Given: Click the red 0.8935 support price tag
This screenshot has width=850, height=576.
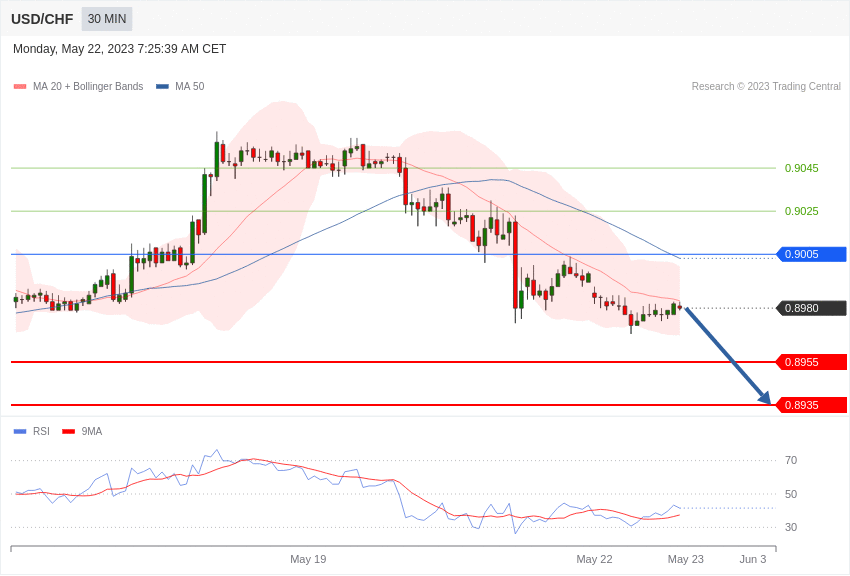Looking at the screenshot, I should tap(812, 405).
